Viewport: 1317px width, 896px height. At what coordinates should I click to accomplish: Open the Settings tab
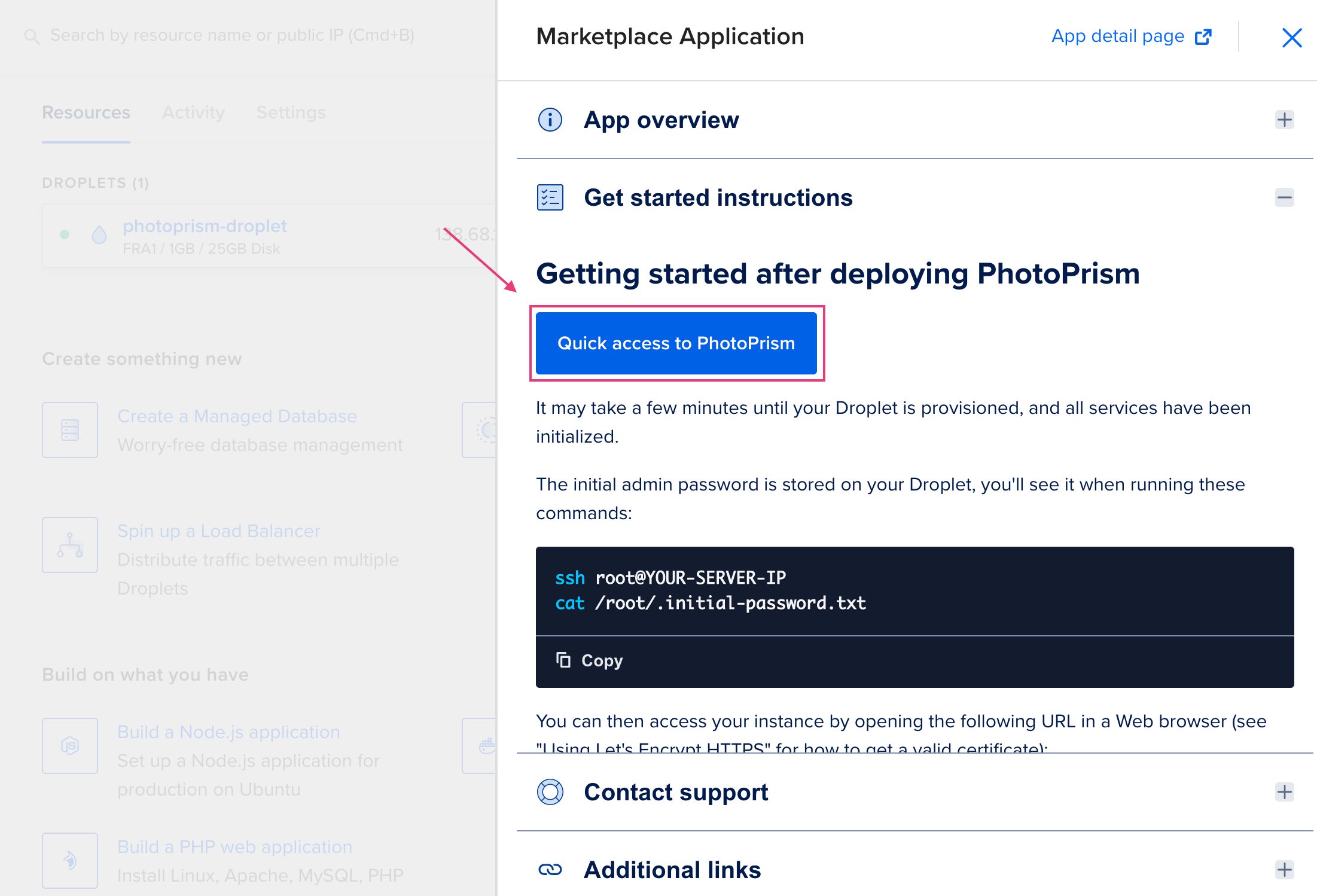coord(291,112)
